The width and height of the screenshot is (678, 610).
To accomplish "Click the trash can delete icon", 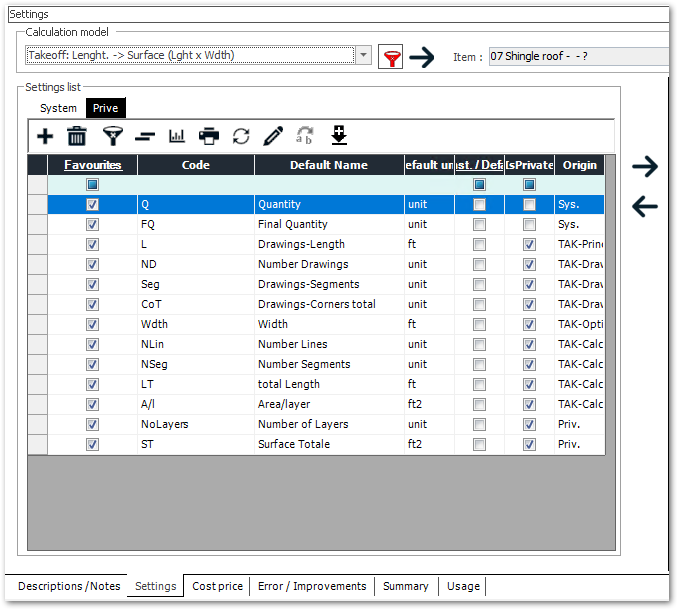I will coord(76,136).
